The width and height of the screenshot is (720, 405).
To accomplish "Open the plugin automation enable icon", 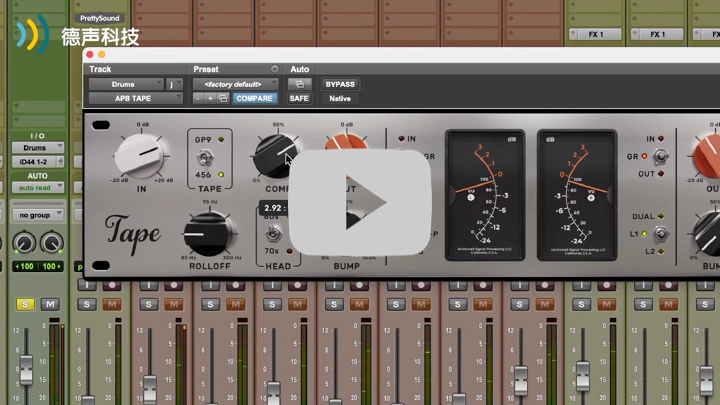I will (299, 84).
